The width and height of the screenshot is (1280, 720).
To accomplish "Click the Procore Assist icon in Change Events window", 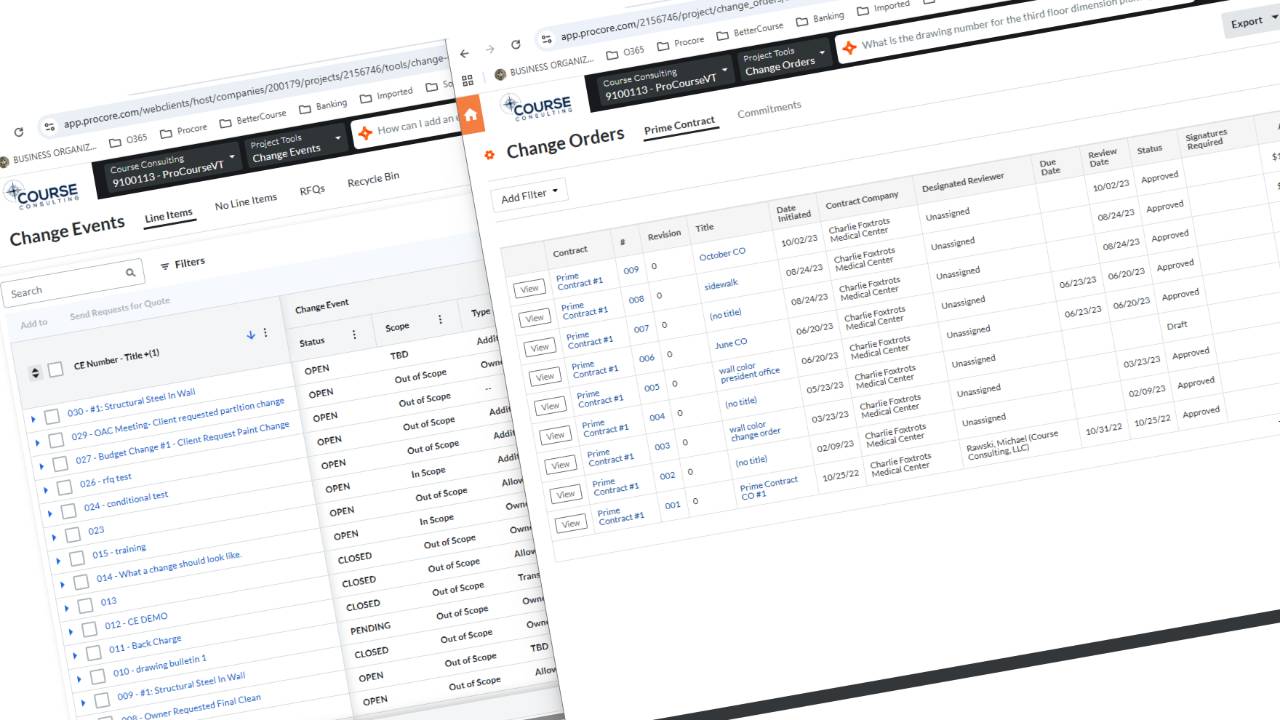I will [364, 131].
